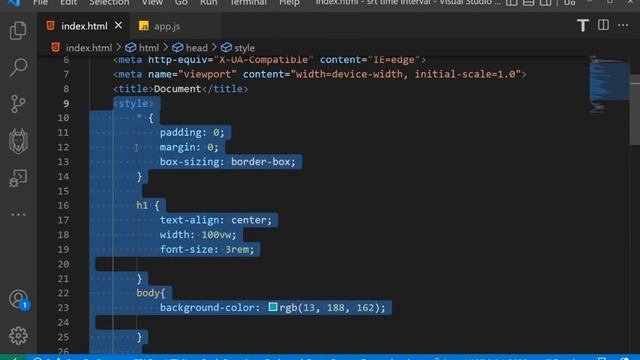
Task: Open the fox-head extension icon in activity bar
Action: coord(18,141)
